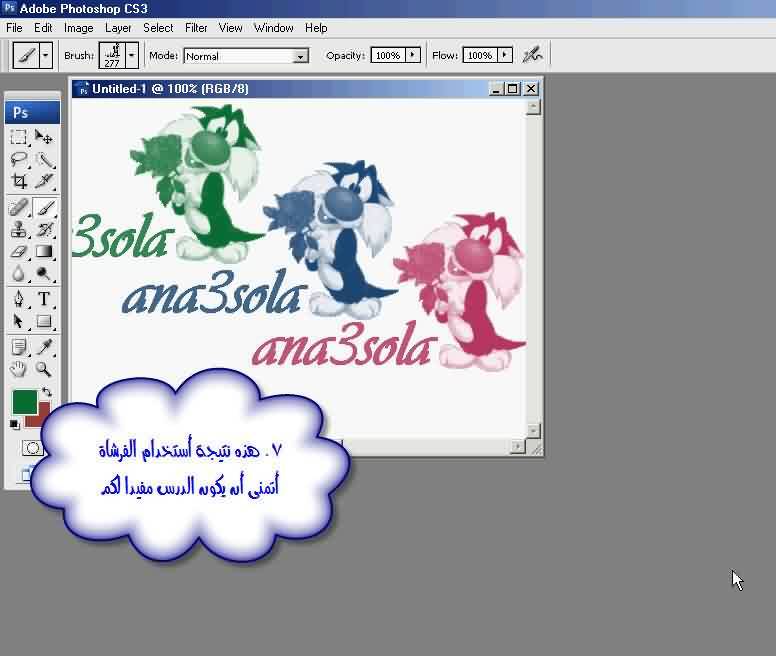This screenshot has width=776, height=656.
Task: Select the Eraser tool
Action: coord(19,251)
